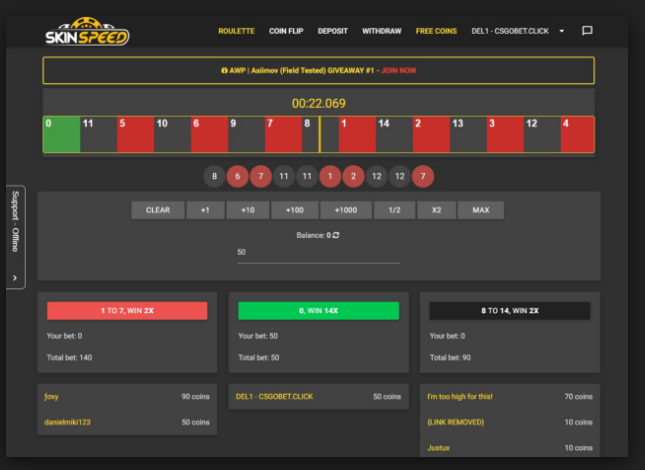Click the history circle showing 8
The image size is (645, 470).
(x=214, y=176)
